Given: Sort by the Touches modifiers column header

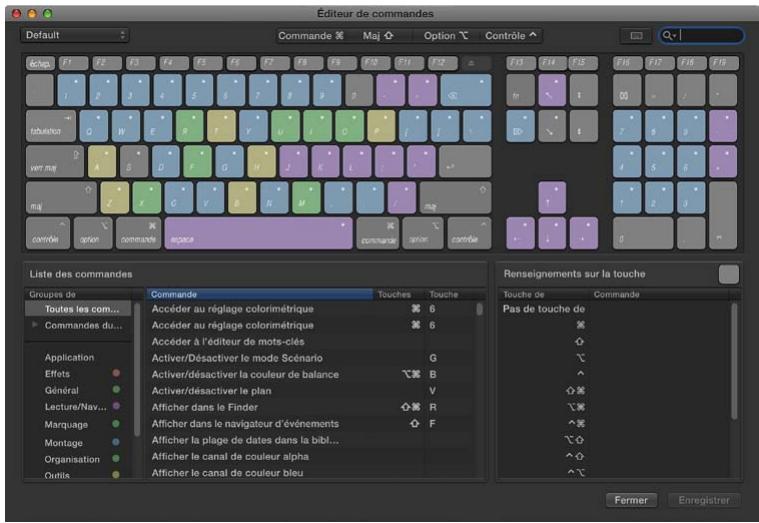Looking at the screenshot, I should pyautogui.click(x=399, y=294).
